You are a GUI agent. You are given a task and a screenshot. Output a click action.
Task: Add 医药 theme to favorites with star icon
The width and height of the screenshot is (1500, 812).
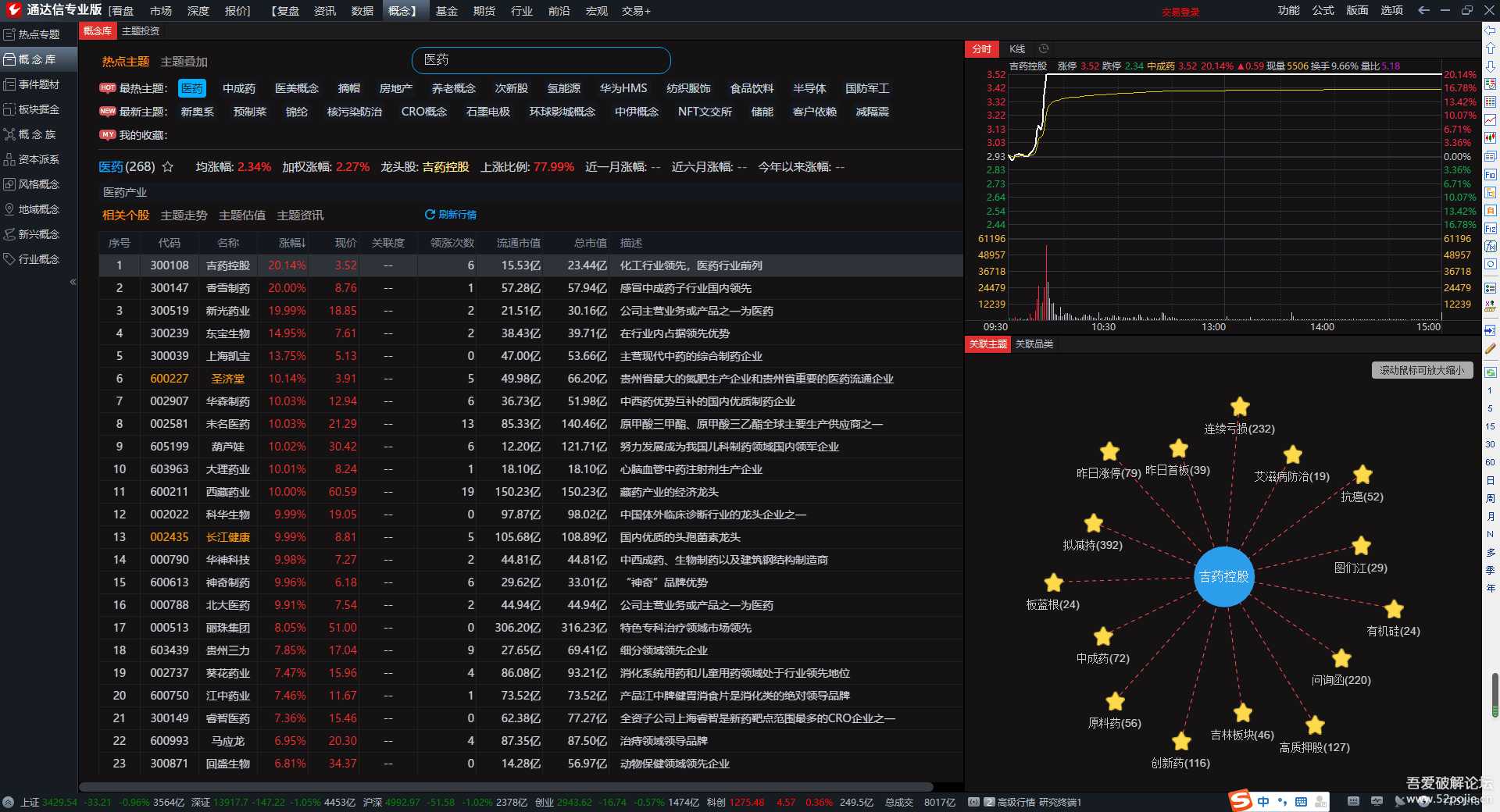tap(167, 167)
